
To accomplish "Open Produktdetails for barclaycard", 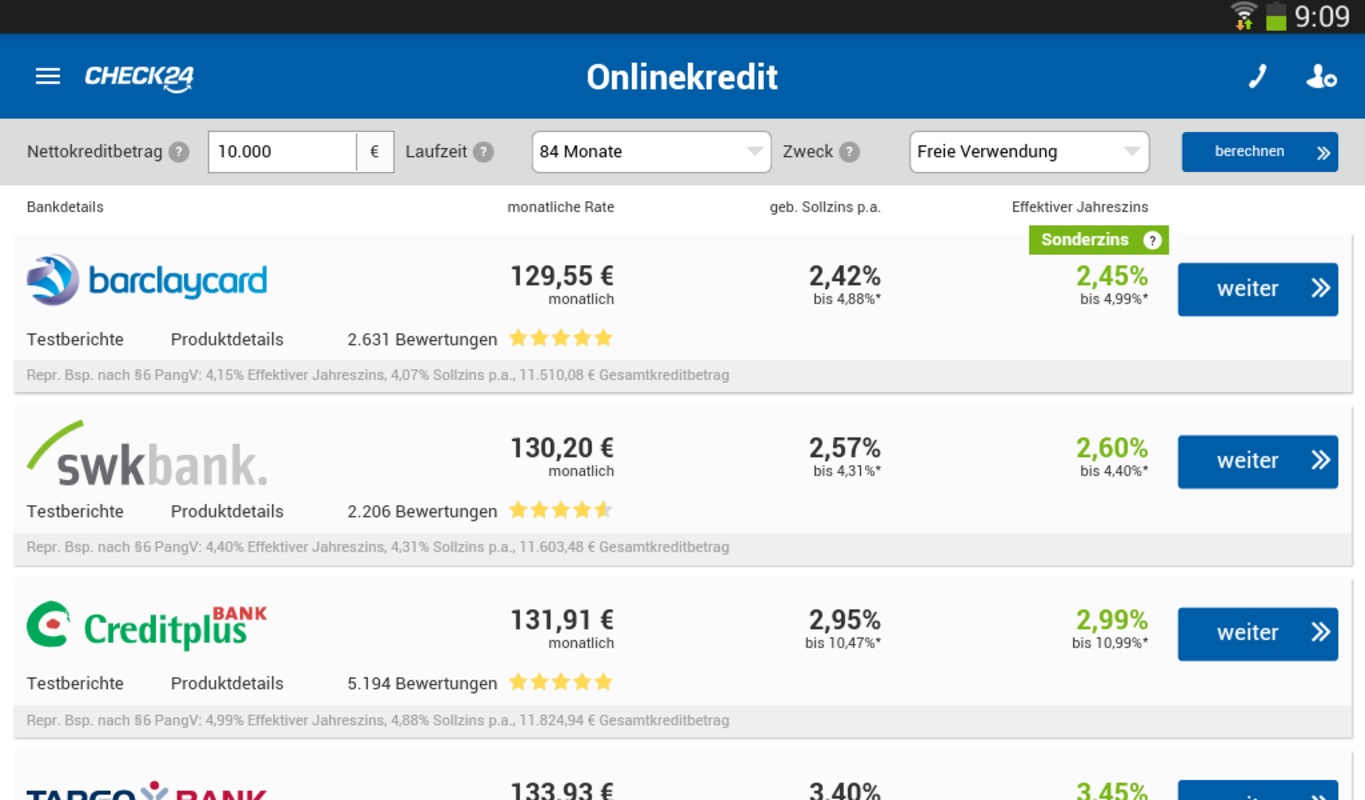I will [227, 339].
